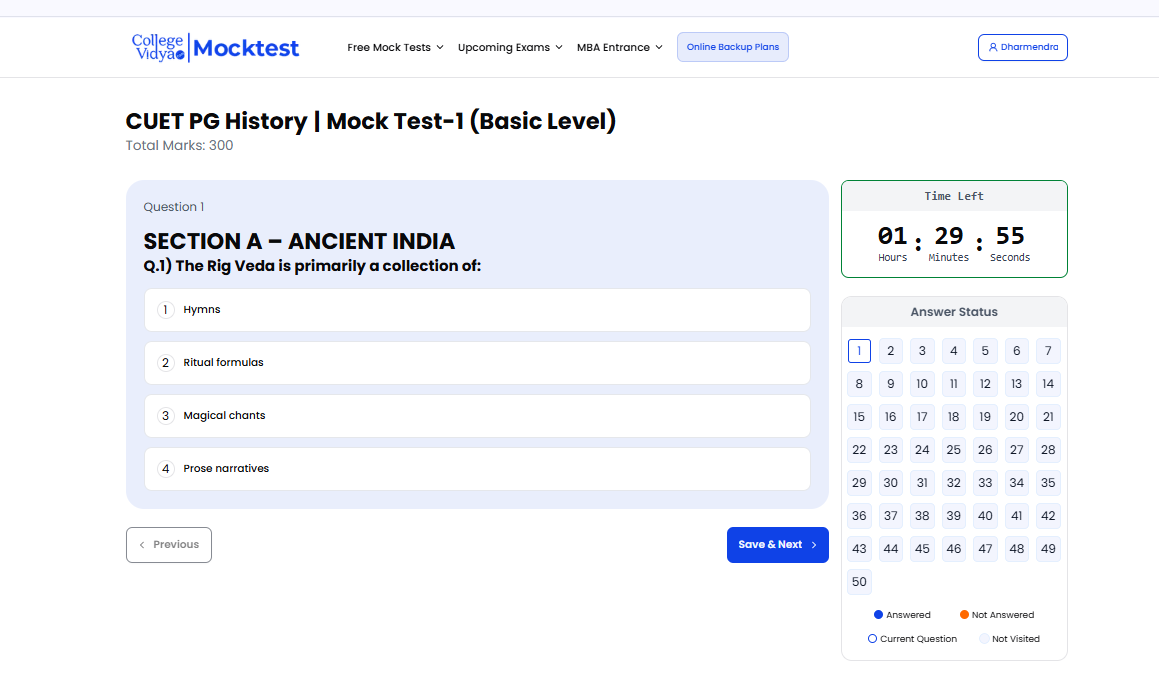Click the Dharmendra account button
The image size is (1159, 675).
tap(1022, 47)
